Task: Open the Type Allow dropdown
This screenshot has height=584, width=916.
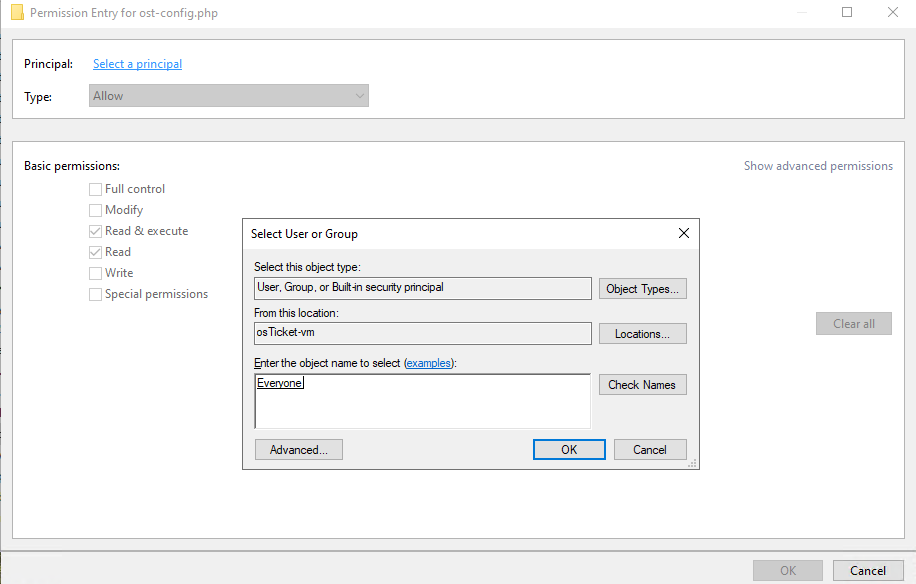Action: point(228,96)
